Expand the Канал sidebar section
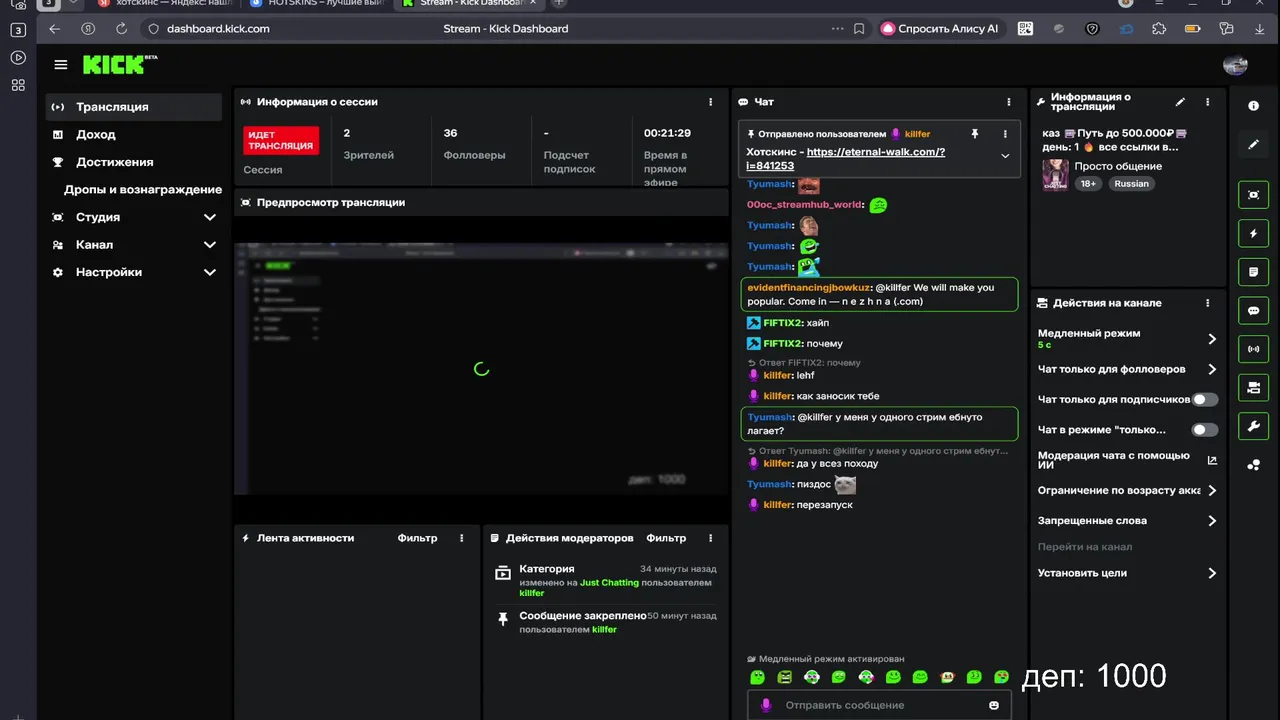Screen dimensions: 1280x720 [x=209, y=245]
